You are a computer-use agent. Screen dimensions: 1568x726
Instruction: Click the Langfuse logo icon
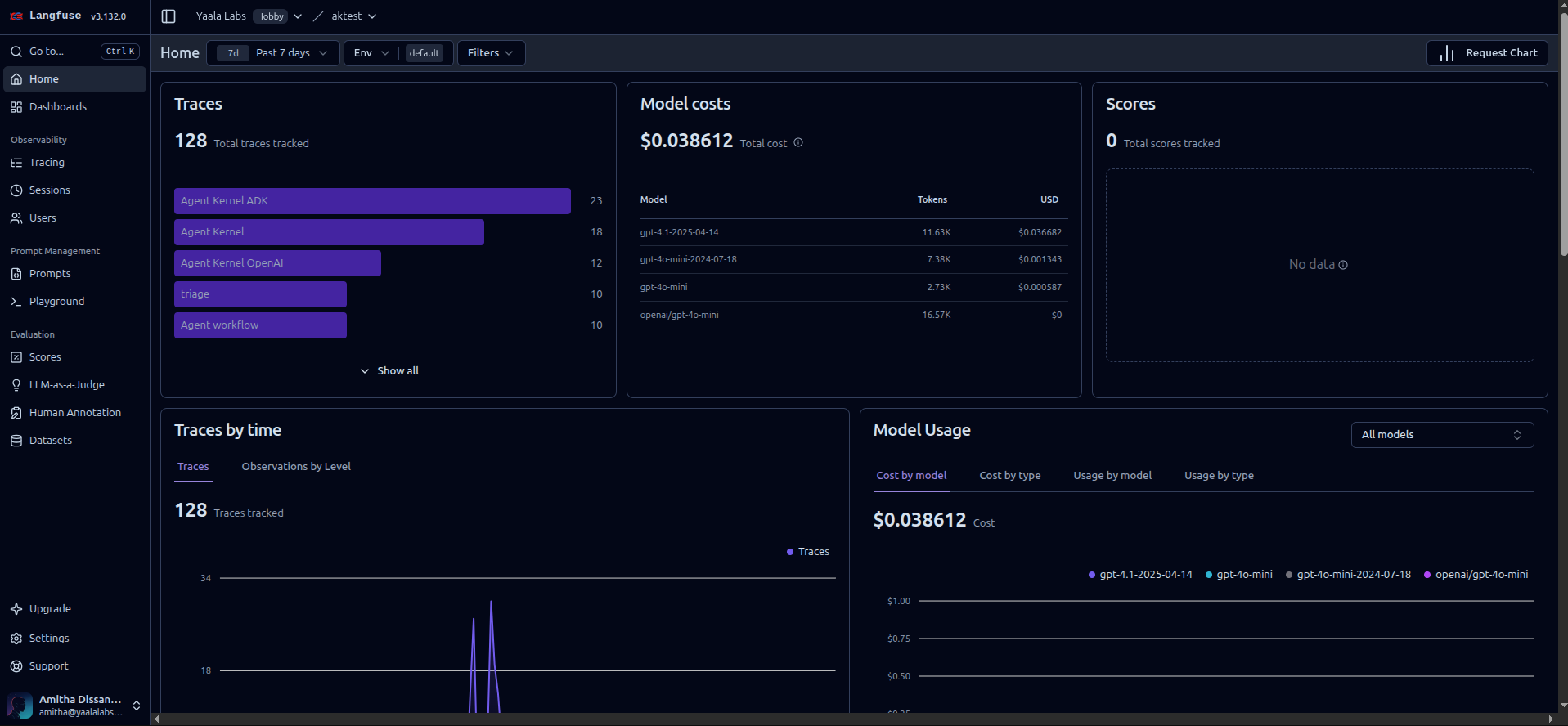pyautogui.click(x=16, y=16)
